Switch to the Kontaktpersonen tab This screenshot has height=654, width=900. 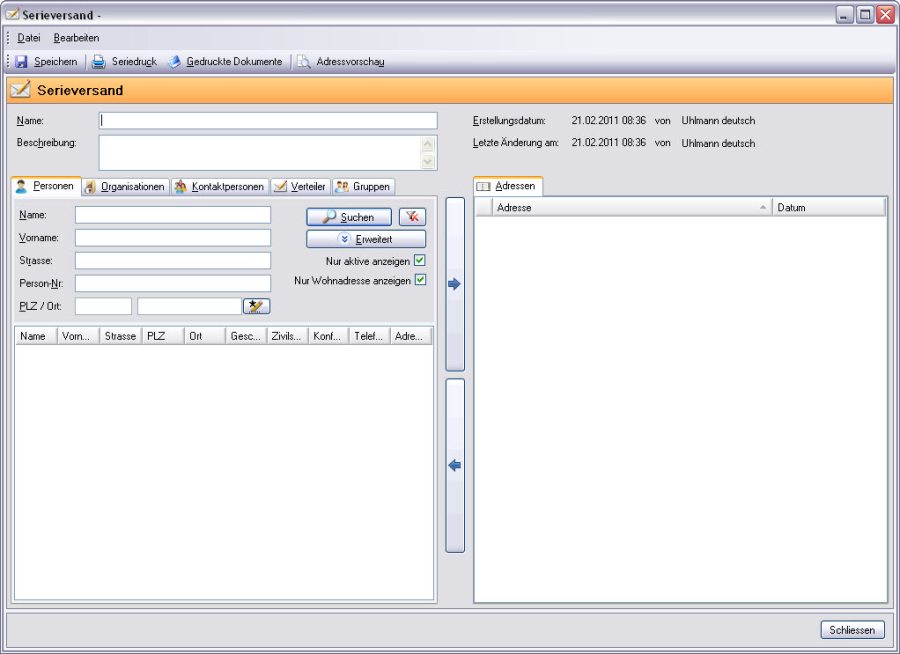pyautogui.click(x=220, y=187)
